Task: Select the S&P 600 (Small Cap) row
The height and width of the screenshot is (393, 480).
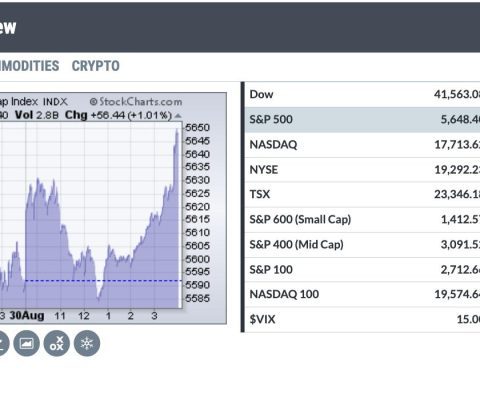Action: [x=362, y=220]
